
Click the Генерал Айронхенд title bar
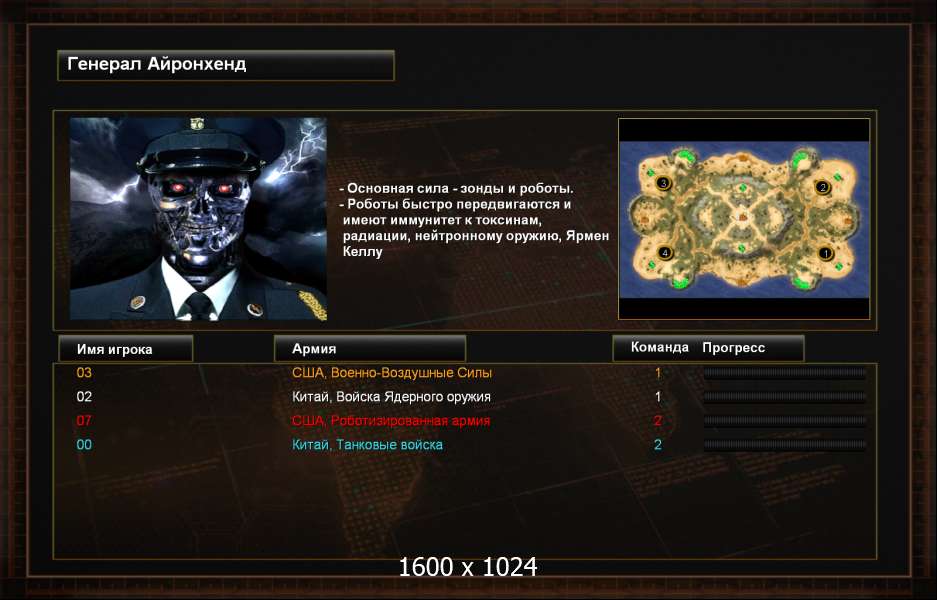coord(226,65)
